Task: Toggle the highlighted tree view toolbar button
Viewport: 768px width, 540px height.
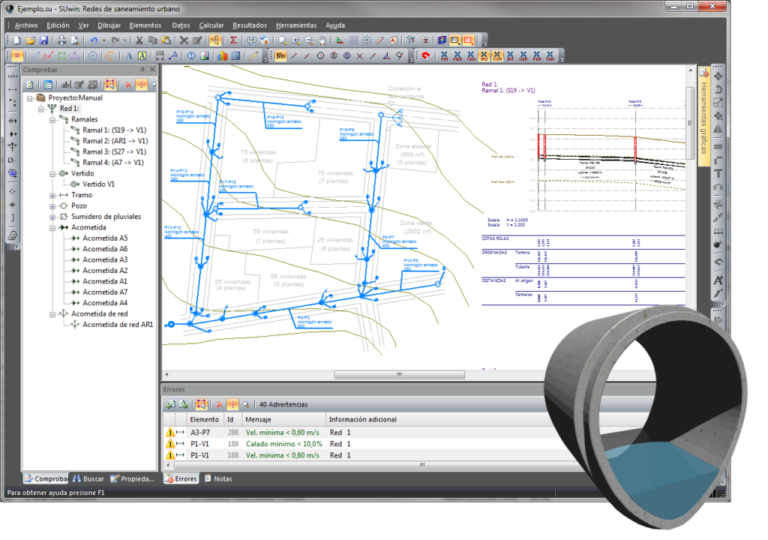Action: 110,85
